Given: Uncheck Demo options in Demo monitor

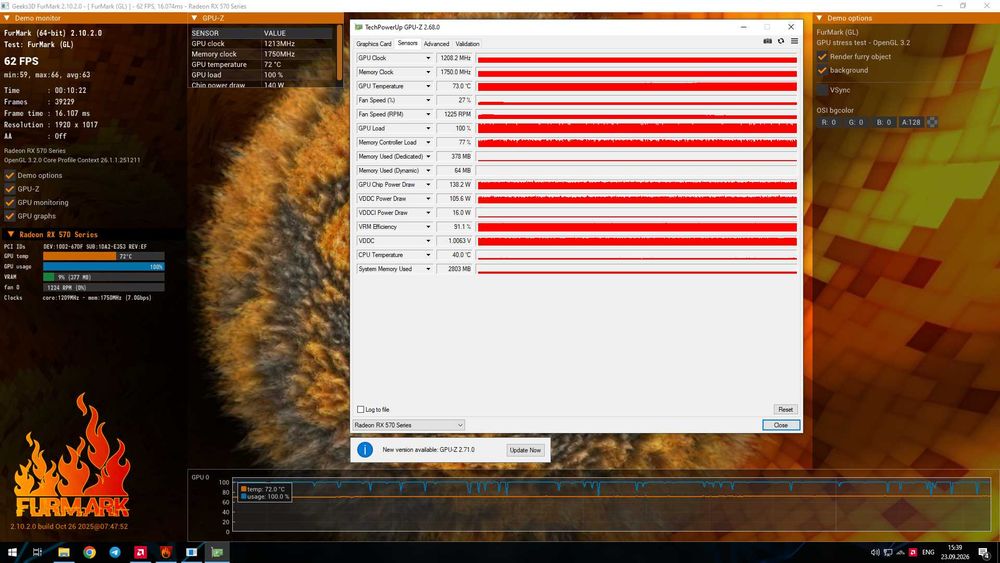Looking at the screenshot, I should coord(10,175).
